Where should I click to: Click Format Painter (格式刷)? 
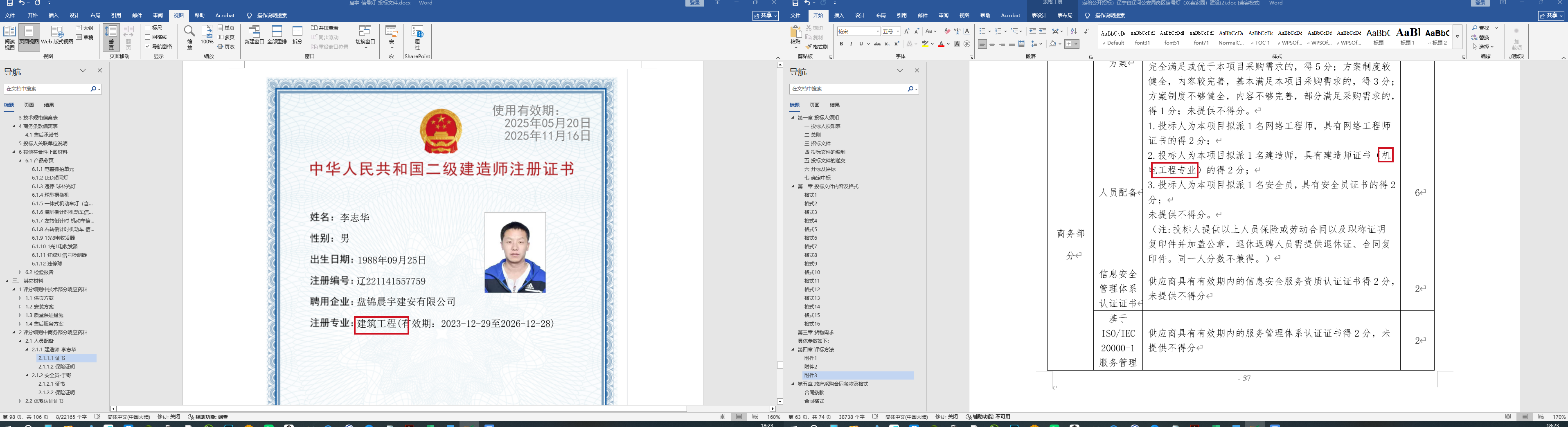[x=817, y=47]
